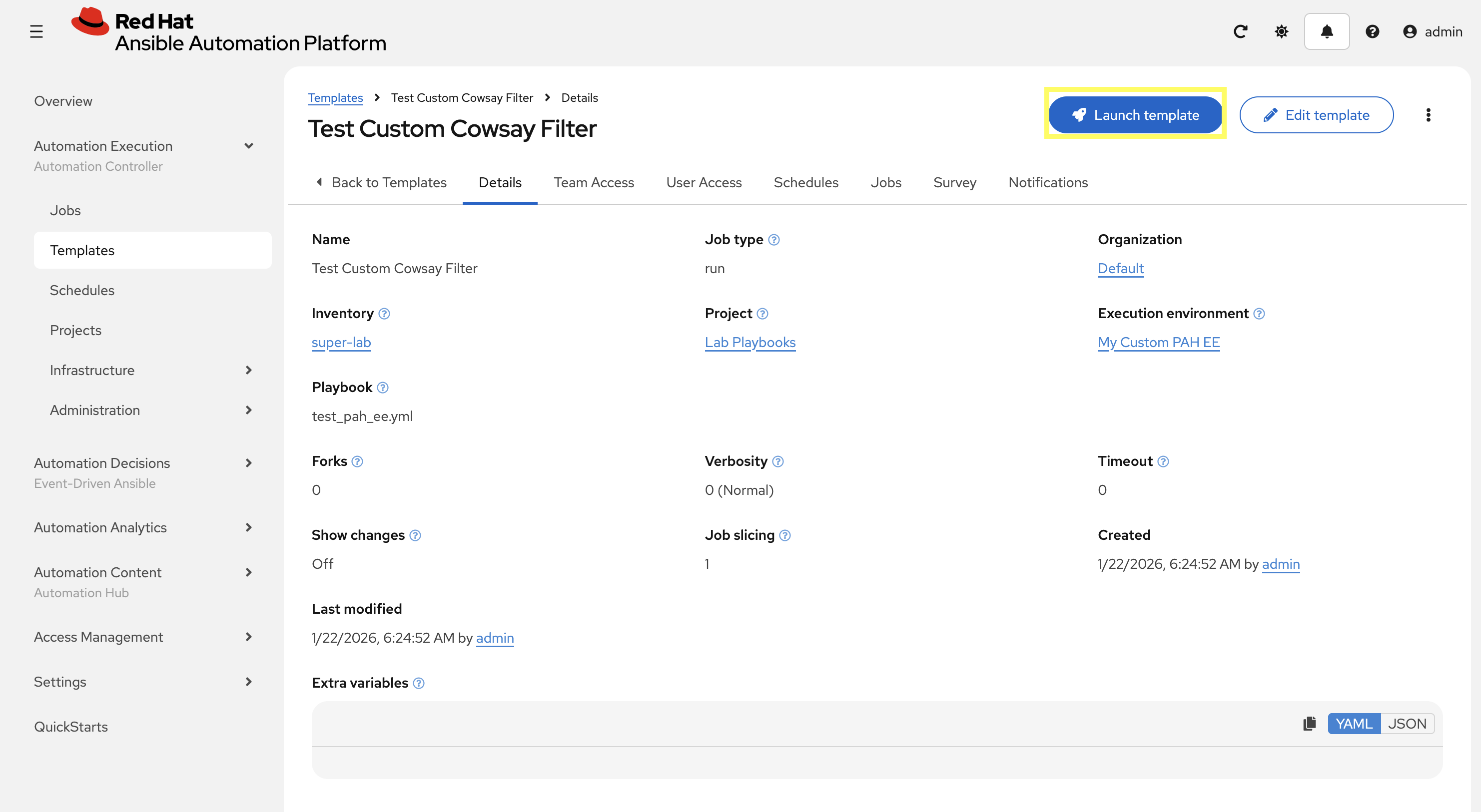Open the hamburger navigation menu
Viewport: 1481px width, 812px height.
[x=36, y=31]
